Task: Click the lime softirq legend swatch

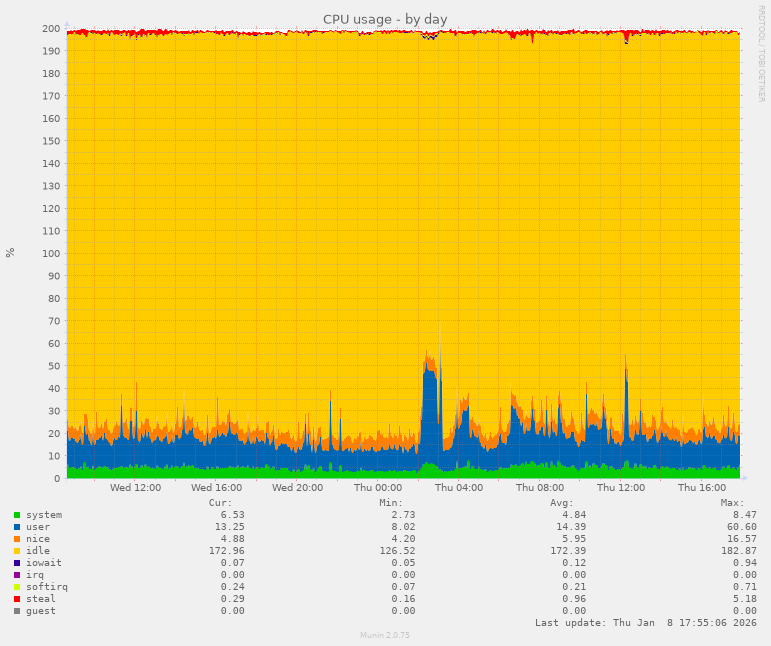Action: (17, 587)
